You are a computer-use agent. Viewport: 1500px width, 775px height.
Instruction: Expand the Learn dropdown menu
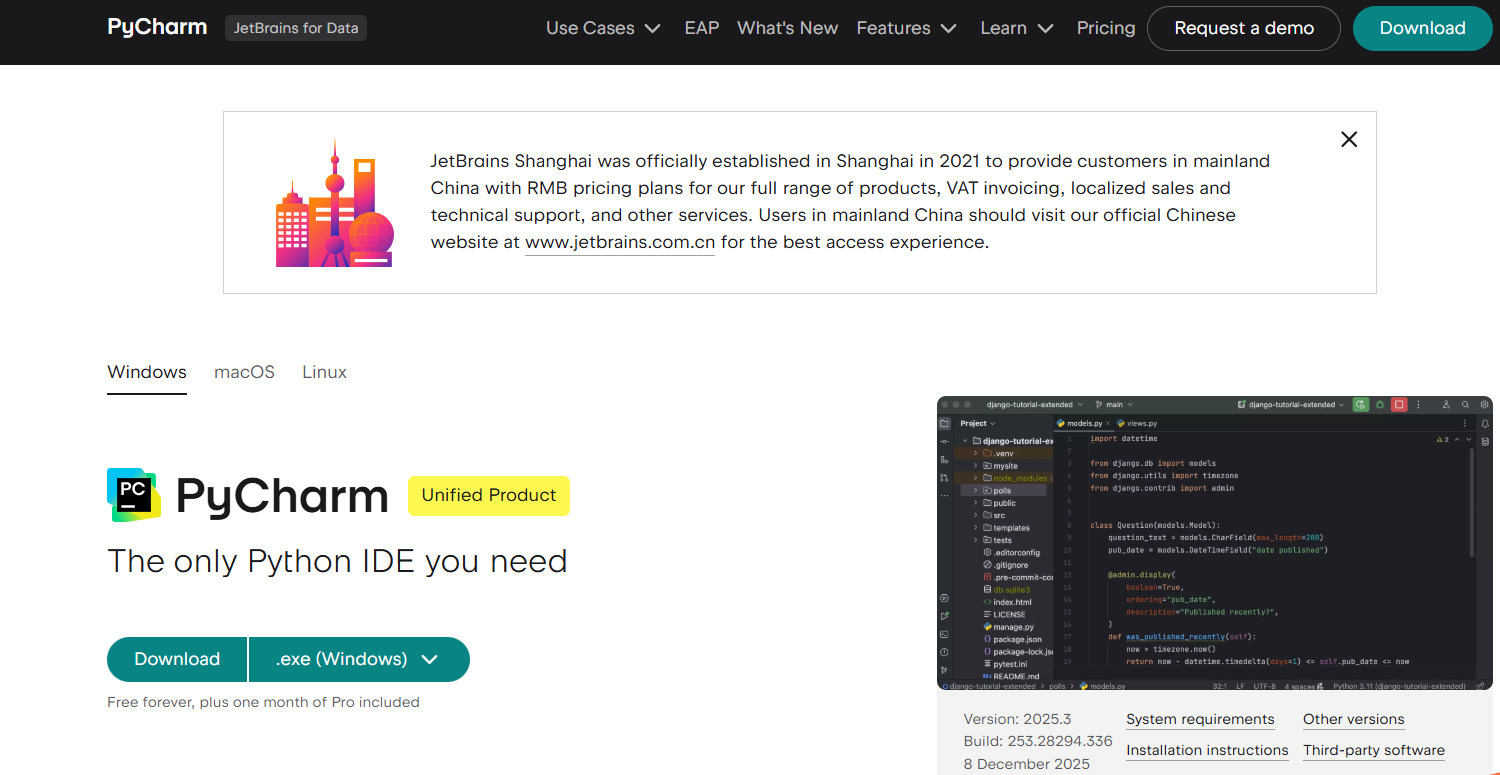[x=1017, y=28]
